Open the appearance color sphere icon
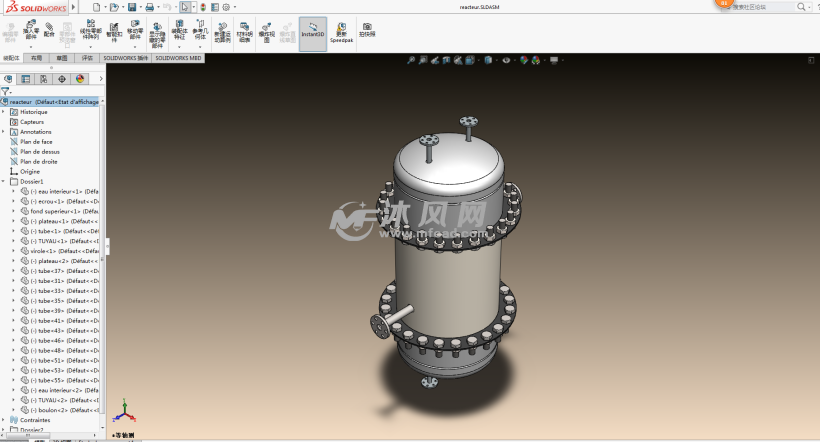This screenshot has height=442, width=820. tap(80, 79)
